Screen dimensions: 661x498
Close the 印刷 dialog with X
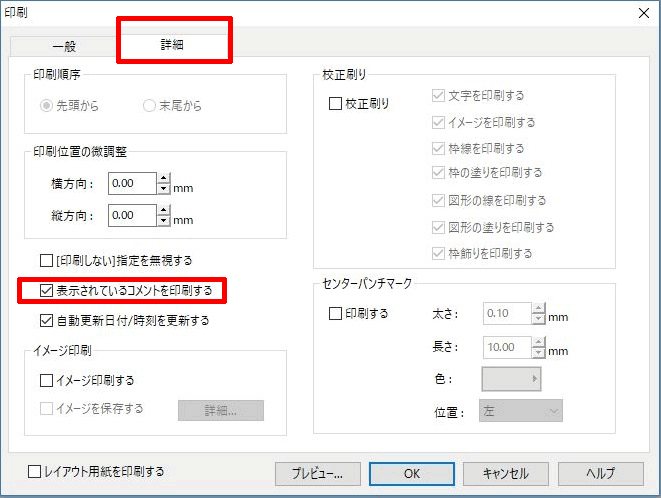click(x=644, y=13)
